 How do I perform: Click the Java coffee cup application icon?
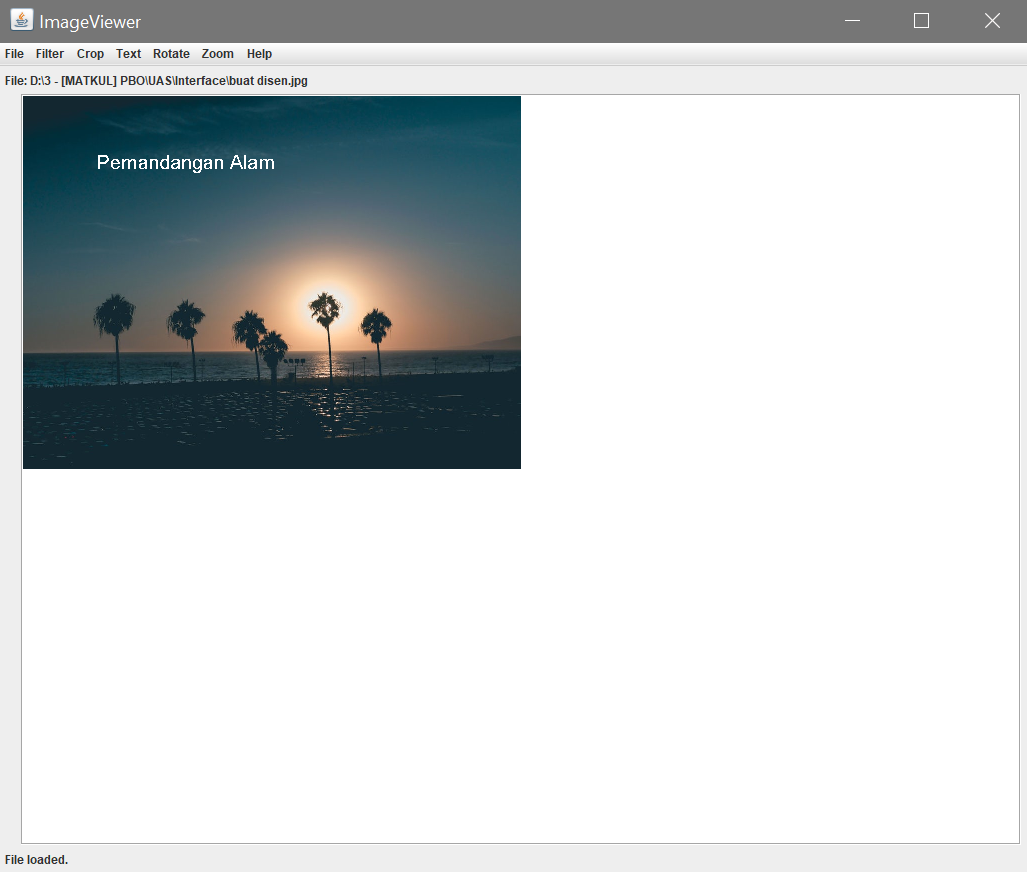click(x=20, y=20)
